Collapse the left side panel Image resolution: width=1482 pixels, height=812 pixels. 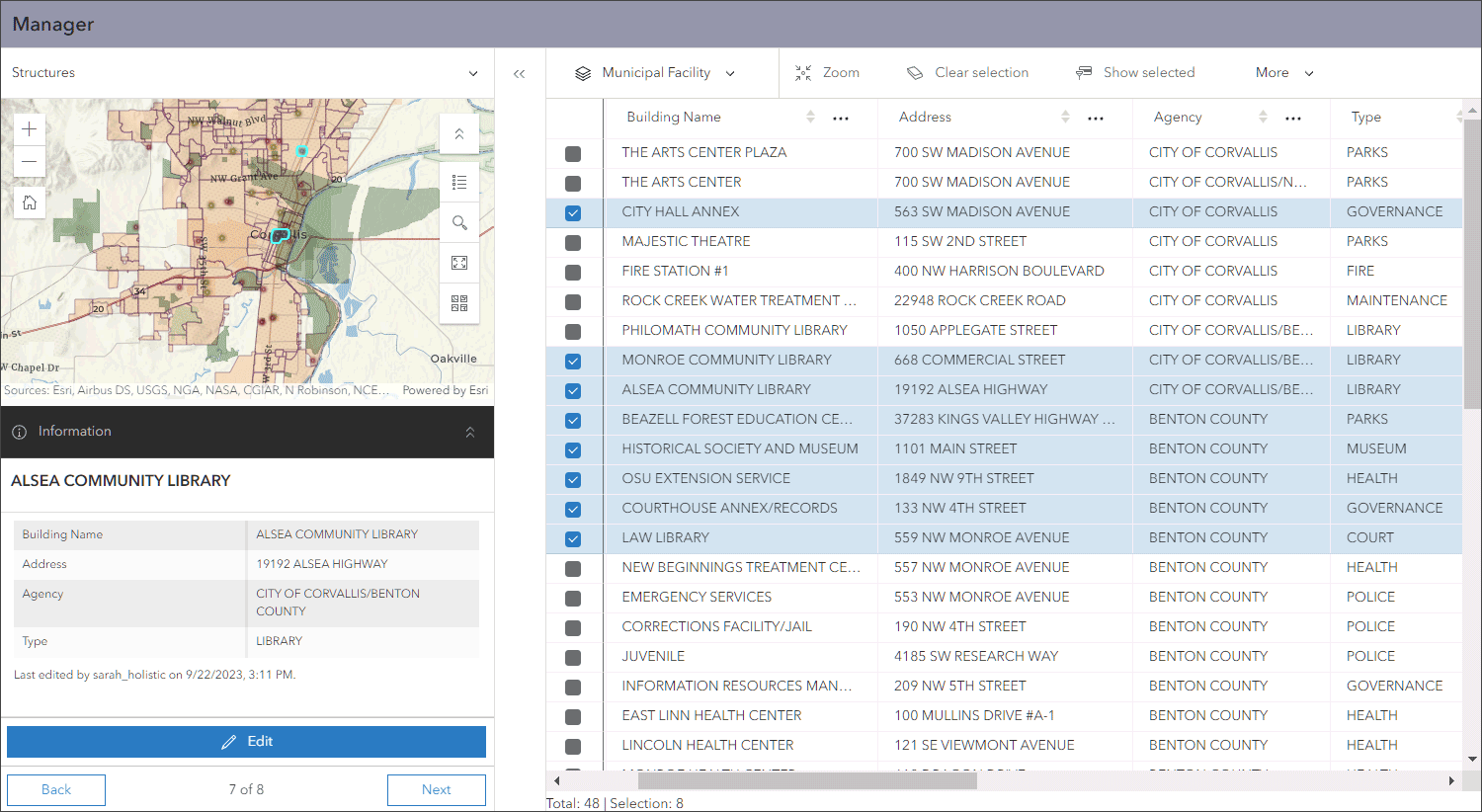coord(520,73)
